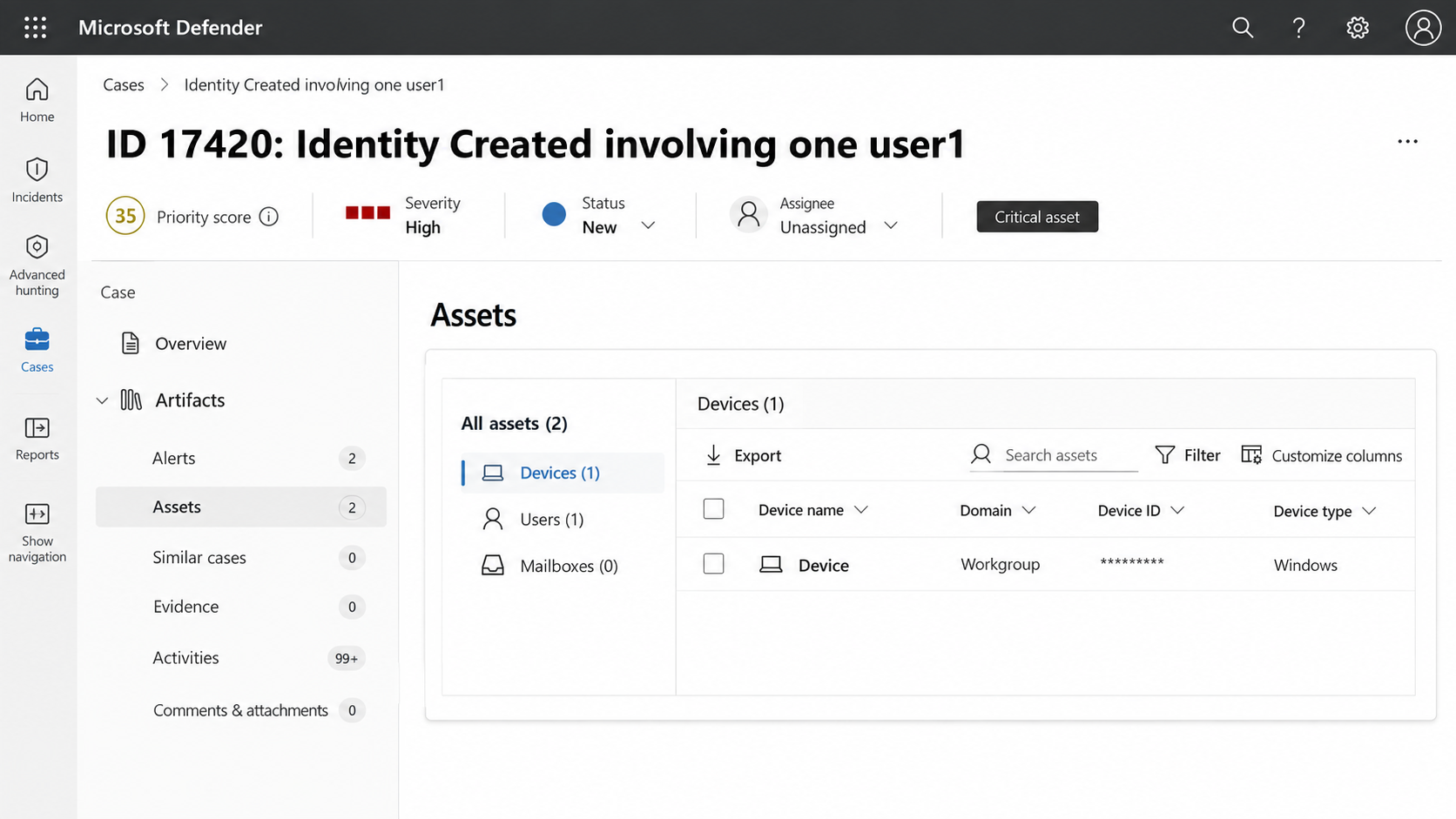Click the Export button label

[758, 455]
